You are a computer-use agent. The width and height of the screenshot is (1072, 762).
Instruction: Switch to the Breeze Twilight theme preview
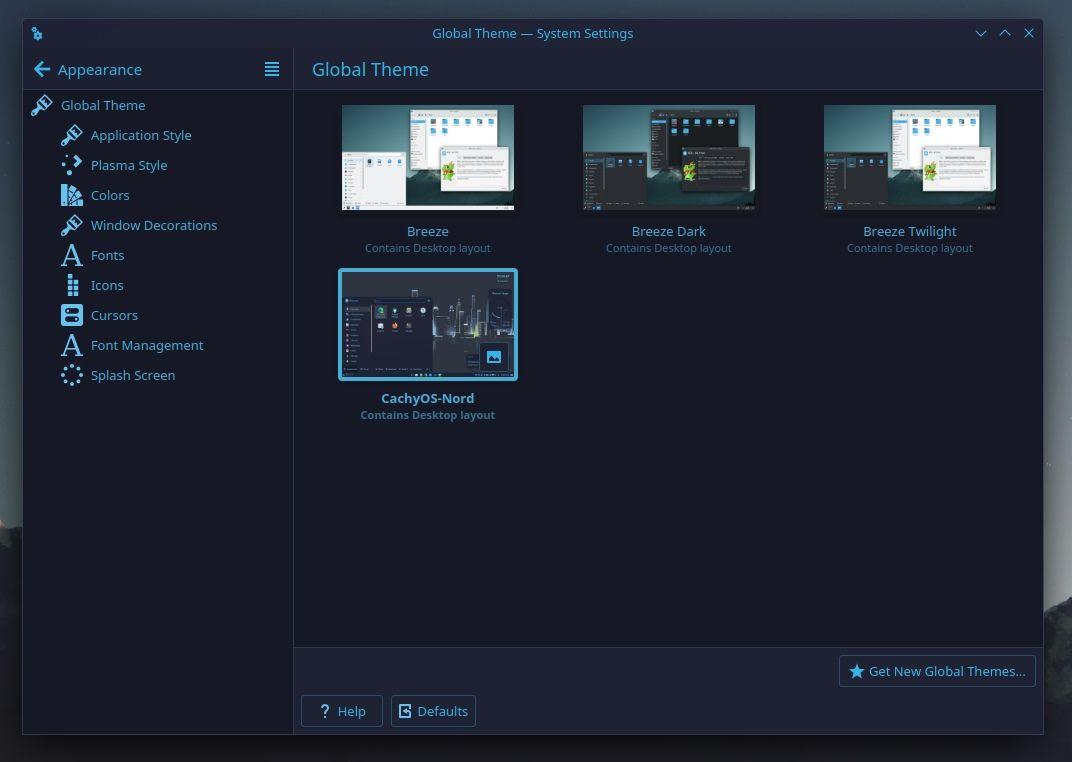point(909,157)
